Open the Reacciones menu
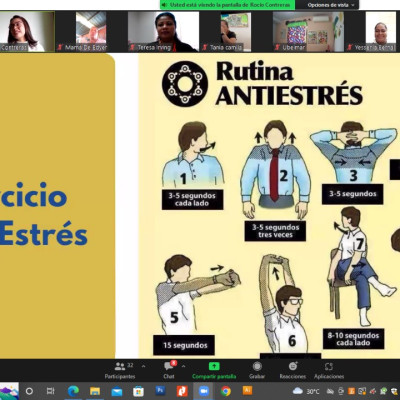400x400 pixels. pos(293,370)
